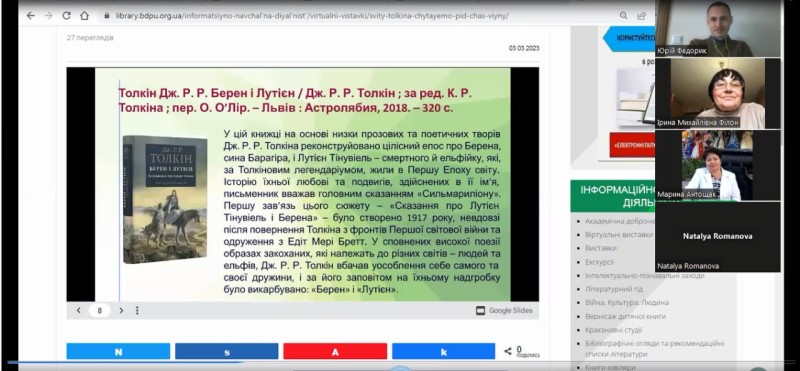Screen dimensions: 800x371
Task: Select Юрій Федорик's video thumbnail
Action: (717, 29)
